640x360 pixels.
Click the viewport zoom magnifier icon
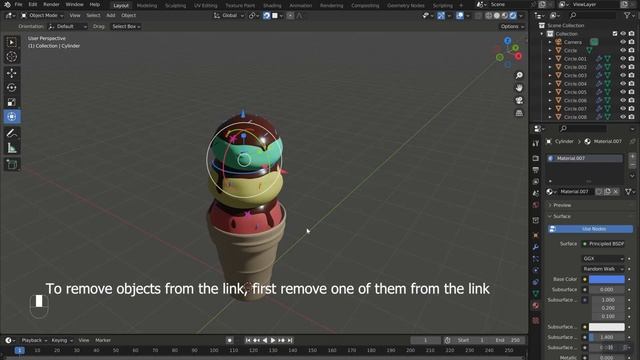519,76
